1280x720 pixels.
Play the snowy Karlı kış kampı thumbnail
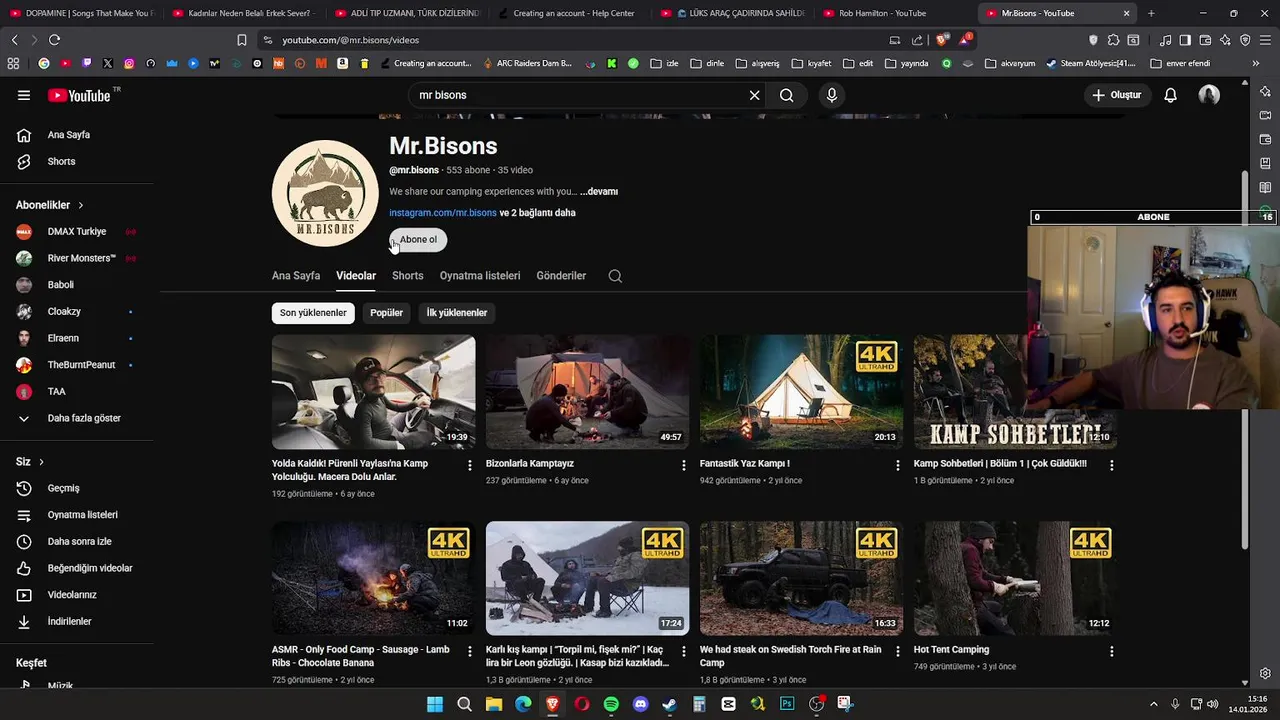tap(587, 578)
